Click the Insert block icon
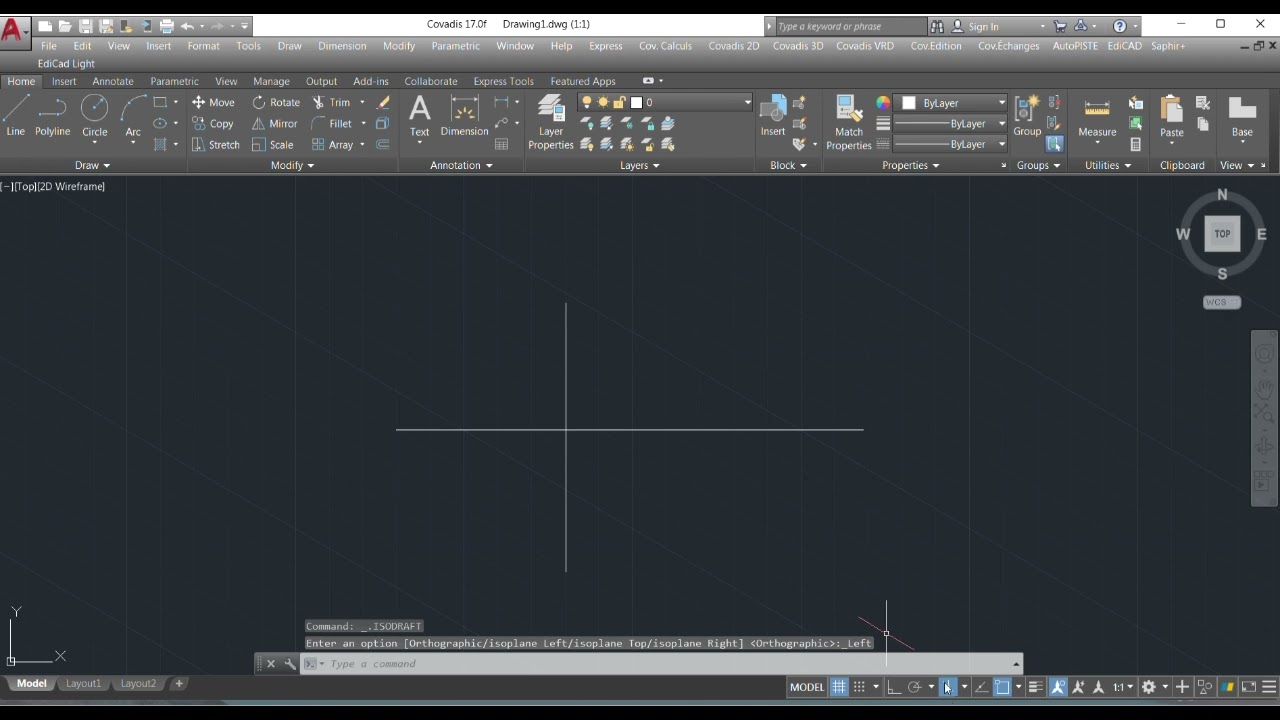Image resolution: width=1280 pixels, height=720 pixels. [773, 116]
